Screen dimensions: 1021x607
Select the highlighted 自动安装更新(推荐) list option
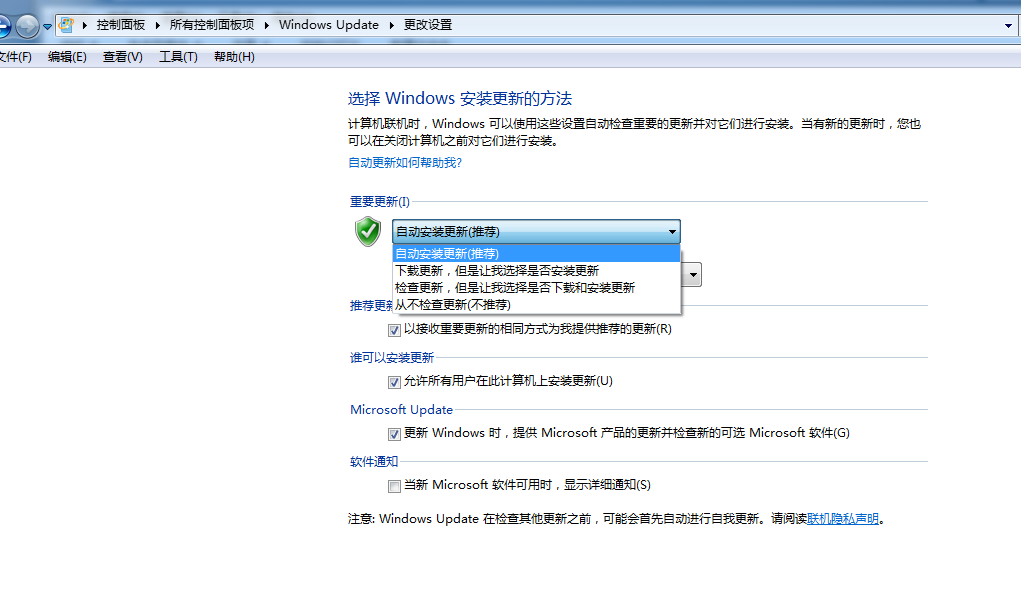pyautogui.click(x=537, y=253)
